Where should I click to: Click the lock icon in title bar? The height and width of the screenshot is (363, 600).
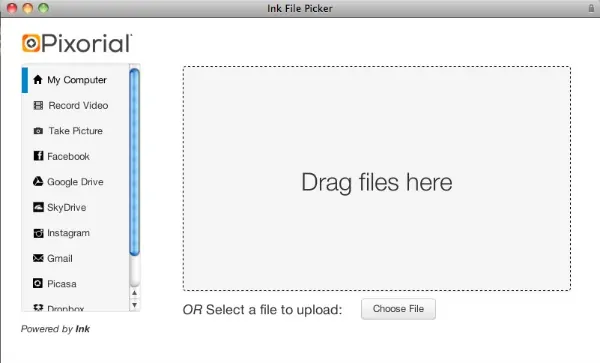point(591,8)
